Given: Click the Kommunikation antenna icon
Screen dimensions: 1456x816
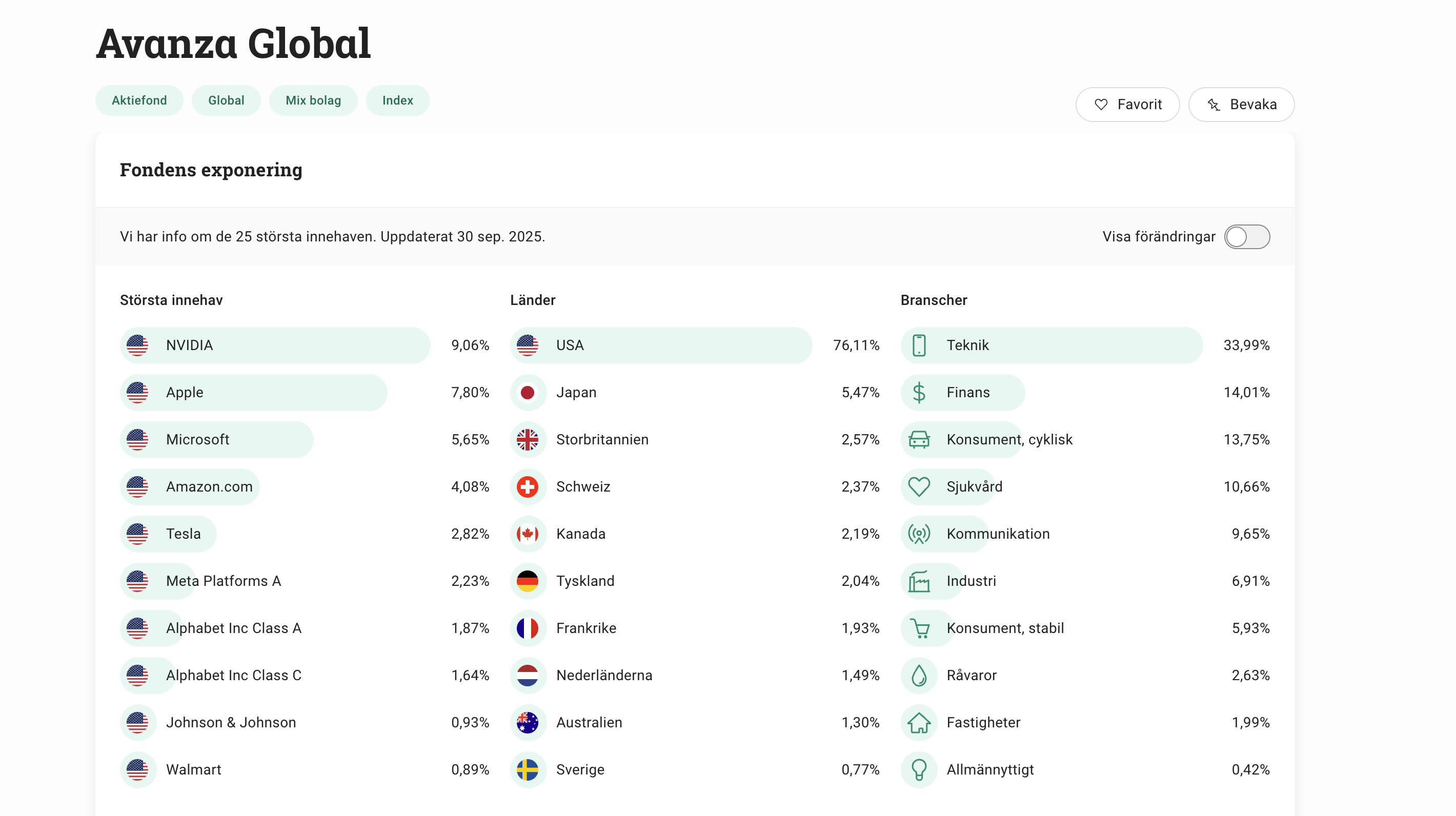Looking at the screenshot, I should point(919,534).
